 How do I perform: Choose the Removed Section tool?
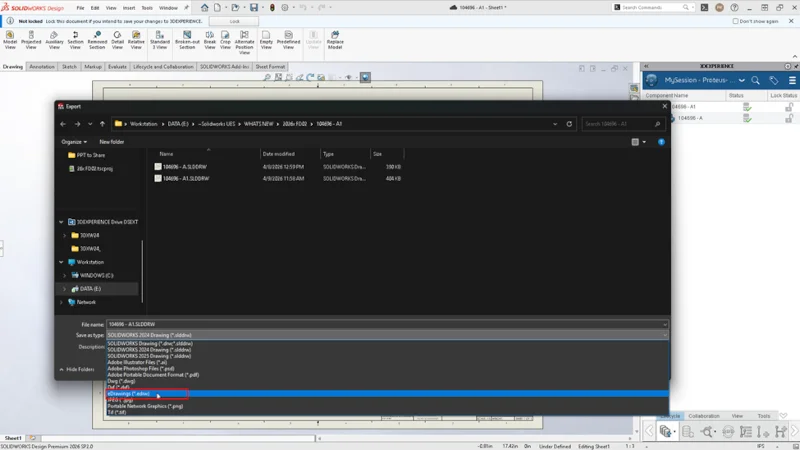(x=97, y=40)
